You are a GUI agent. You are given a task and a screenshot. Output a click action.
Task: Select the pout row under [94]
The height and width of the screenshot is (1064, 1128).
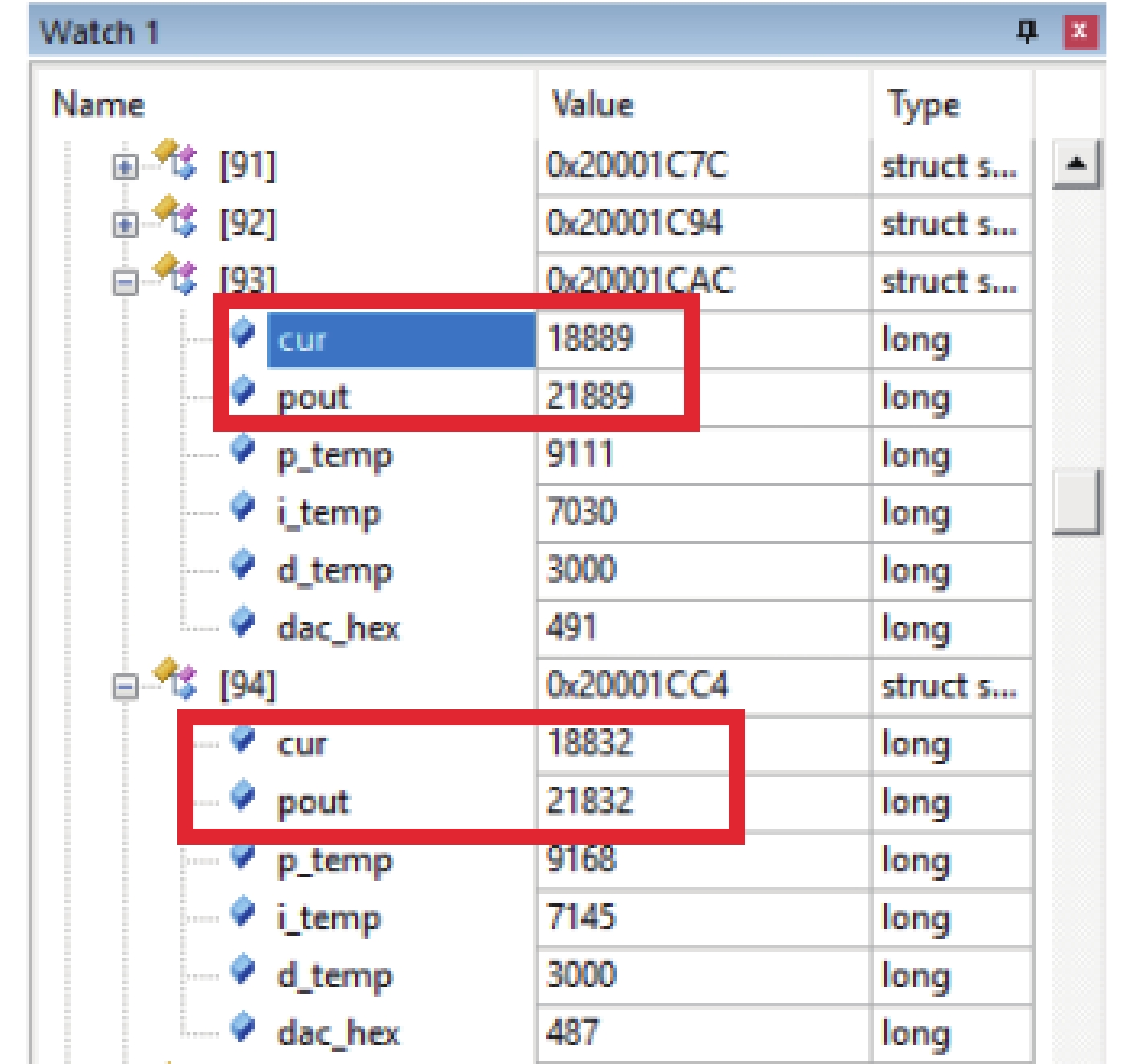tap(313, 802)
